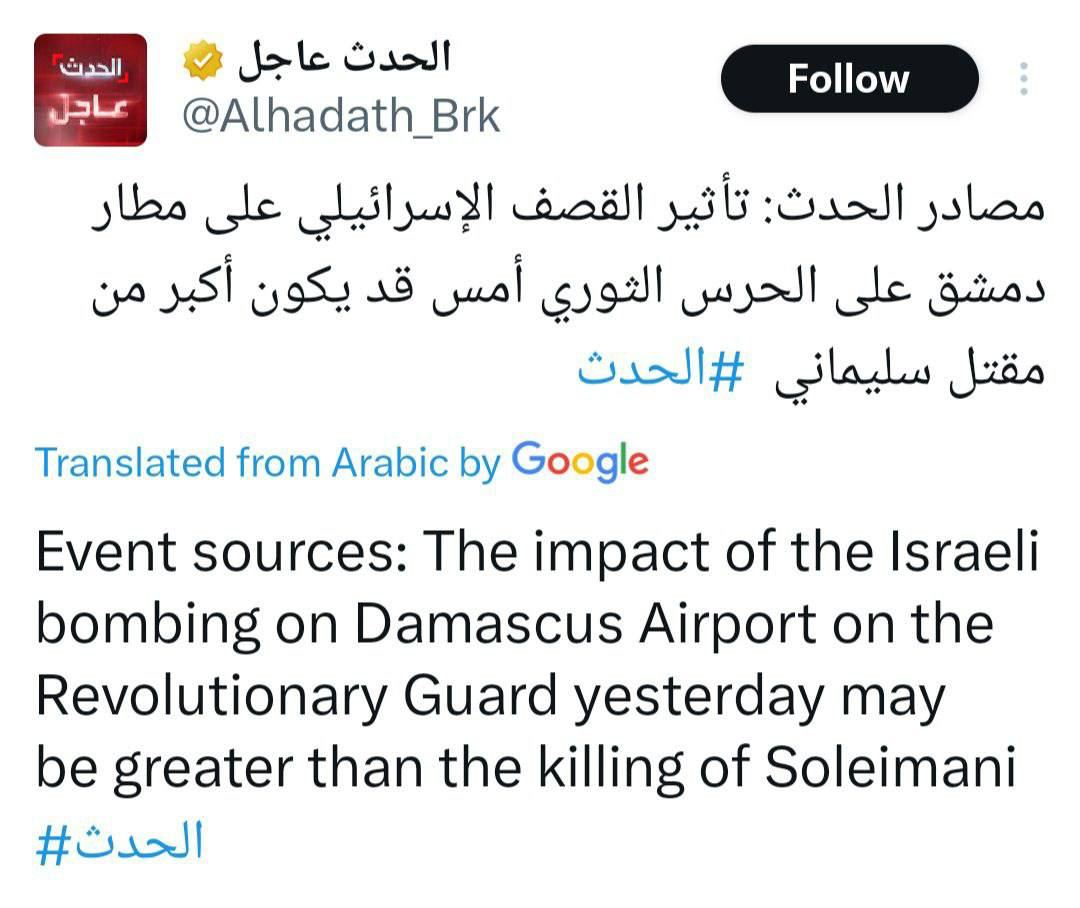The height and width of the screenshot is (908, 1080).
Task: Open the @Alhadath_Brk handle link
Action: [340, 118]
